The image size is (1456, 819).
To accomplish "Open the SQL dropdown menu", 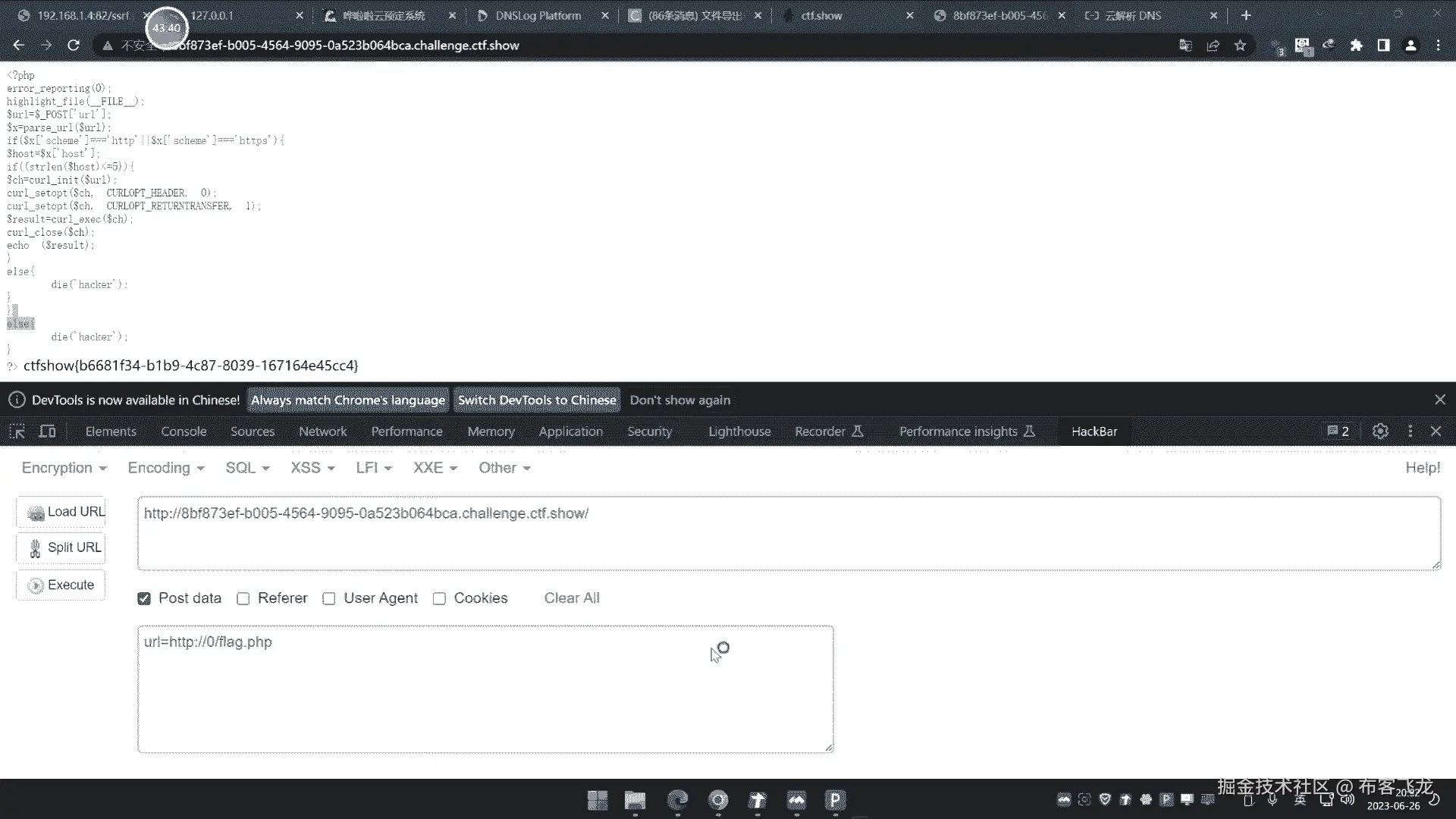I will 247,468.
